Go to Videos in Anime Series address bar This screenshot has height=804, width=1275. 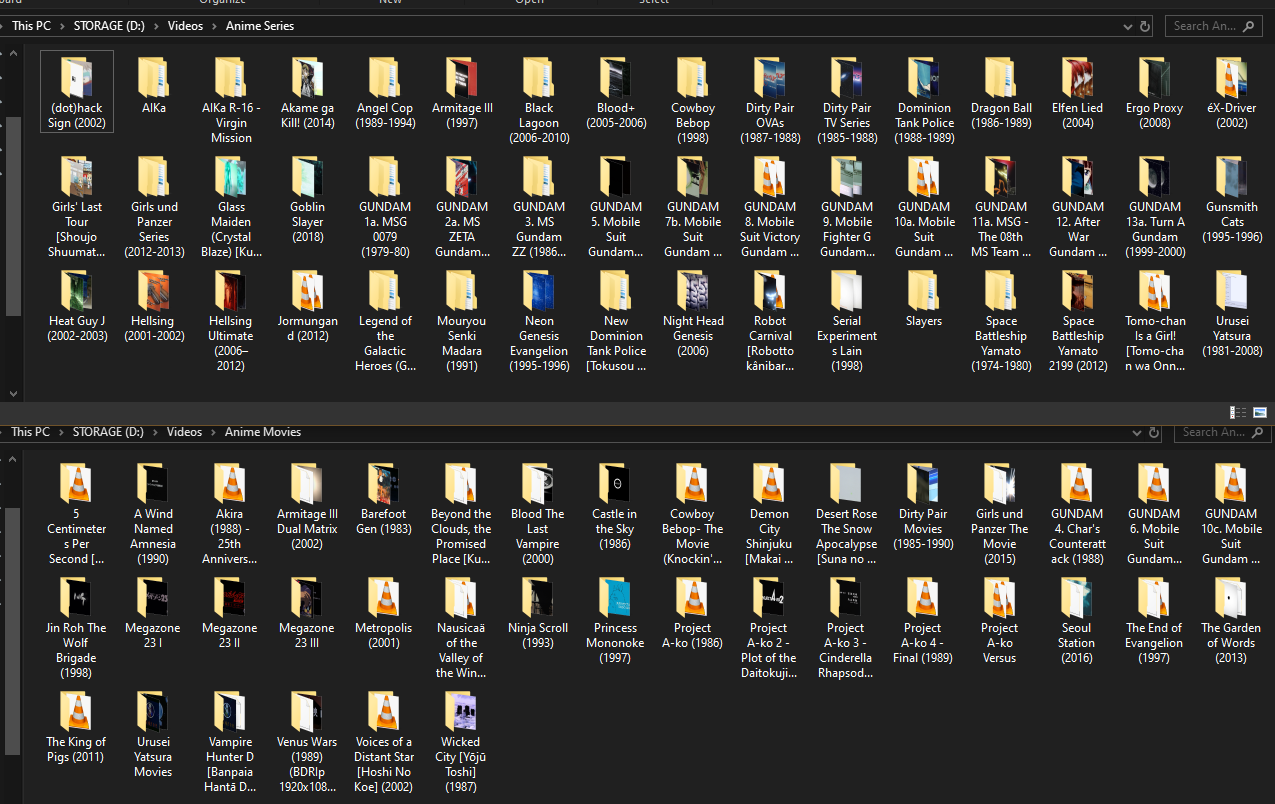186,26
